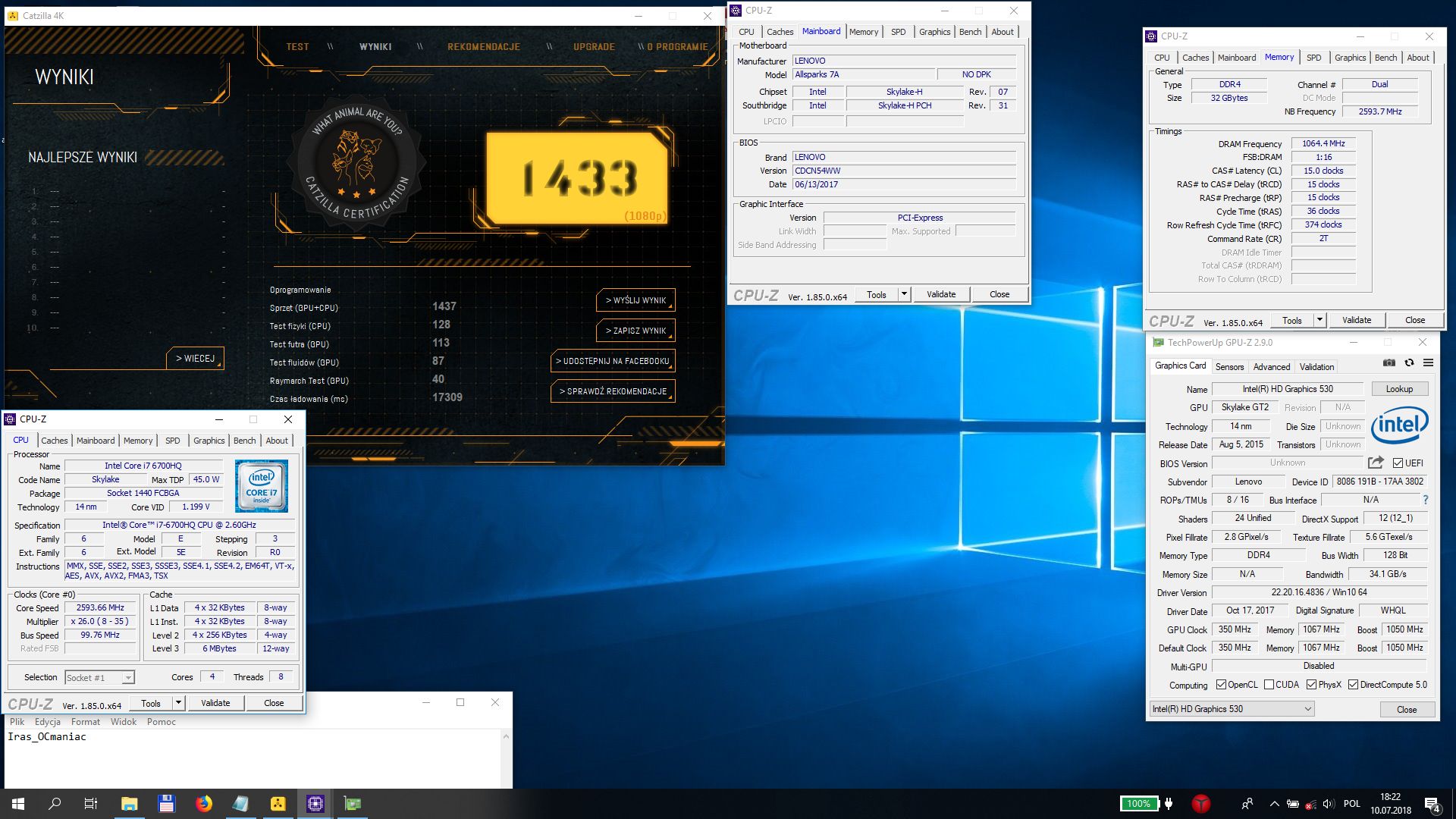Open the volume tray icon
This screenshot has height=819, width=1456.
1329,804
